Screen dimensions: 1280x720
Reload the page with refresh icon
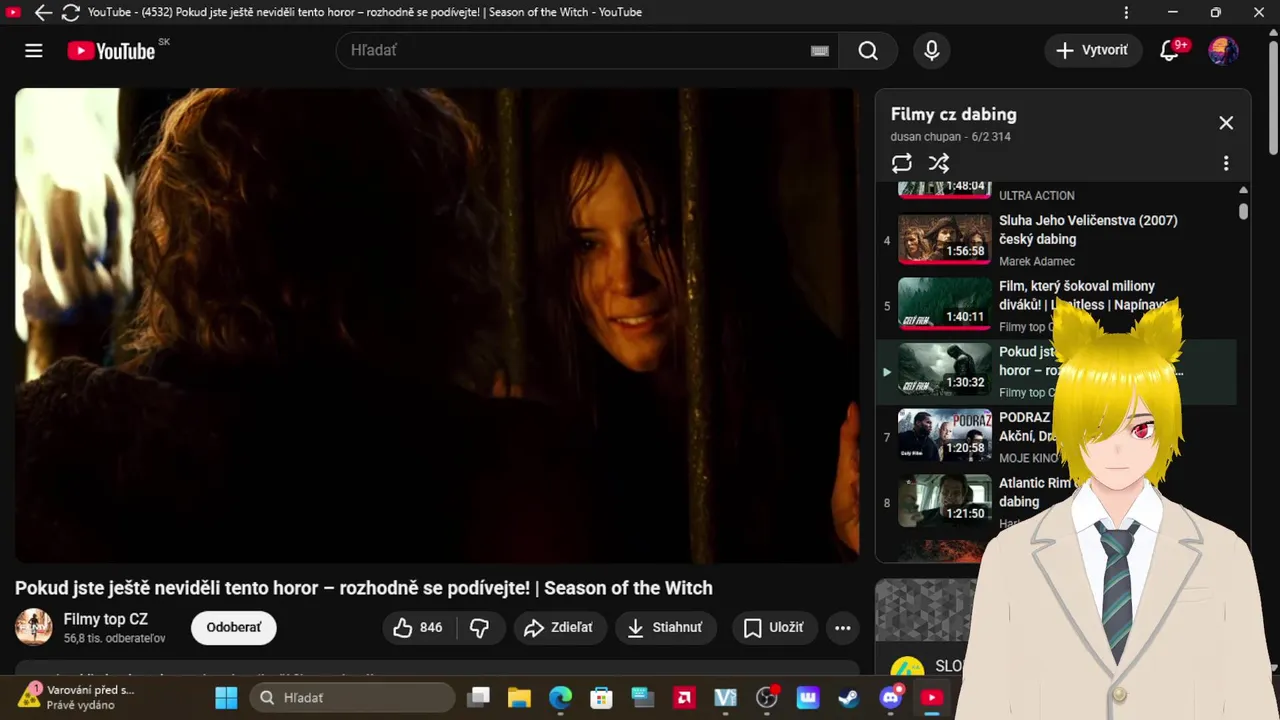click(71, 13)
